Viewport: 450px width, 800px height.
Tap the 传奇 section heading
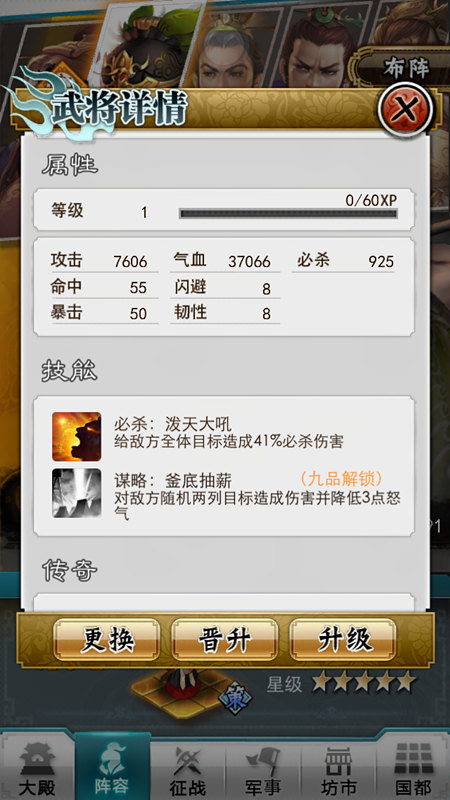coord(70,569)
